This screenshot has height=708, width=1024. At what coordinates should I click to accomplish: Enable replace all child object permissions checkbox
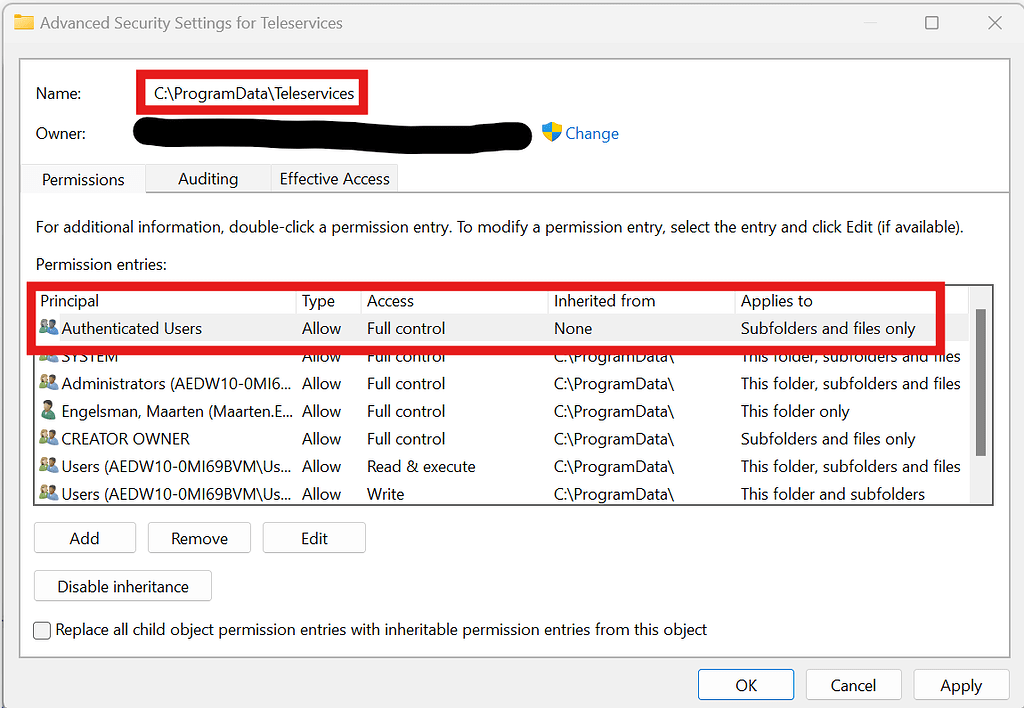pyautogui.click(x=42, y=630)
